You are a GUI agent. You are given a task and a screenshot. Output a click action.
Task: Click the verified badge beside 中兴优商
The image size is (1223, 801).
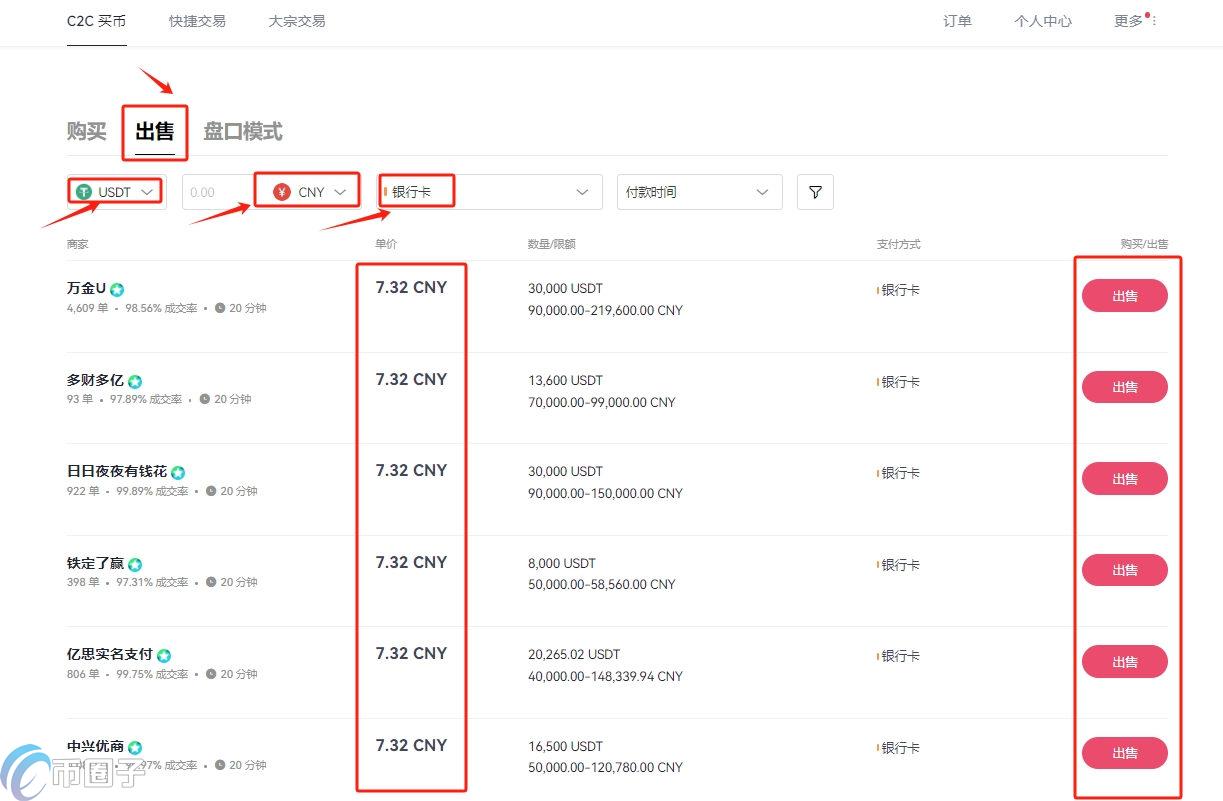coord(137,746)
